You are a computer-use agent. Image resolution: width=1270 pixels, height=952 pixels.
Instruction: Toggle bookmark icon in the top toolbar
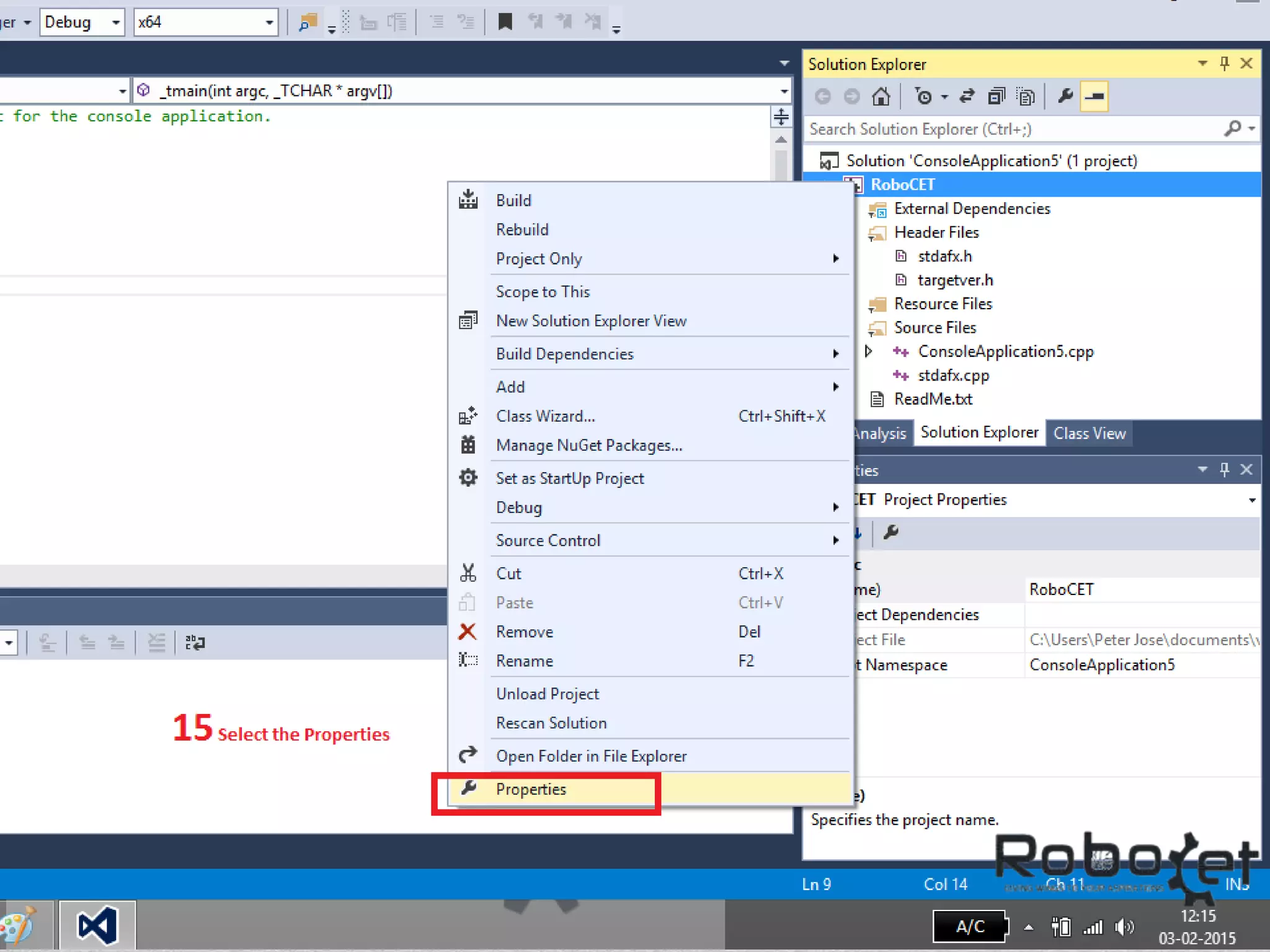pyautogui.click(x=505, y=22)
